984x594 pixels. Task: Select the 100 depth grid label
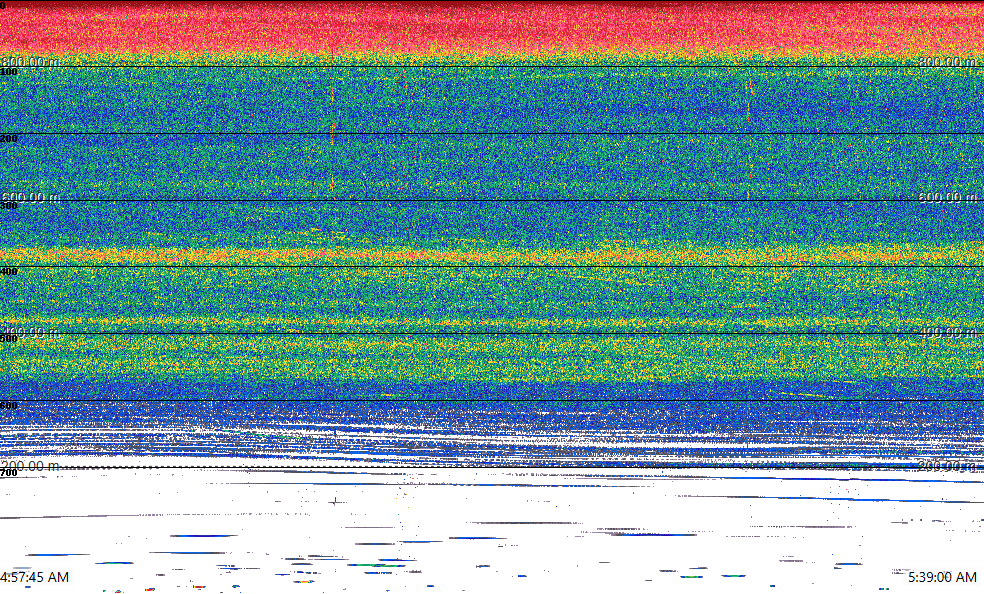[x=9, y=72]
